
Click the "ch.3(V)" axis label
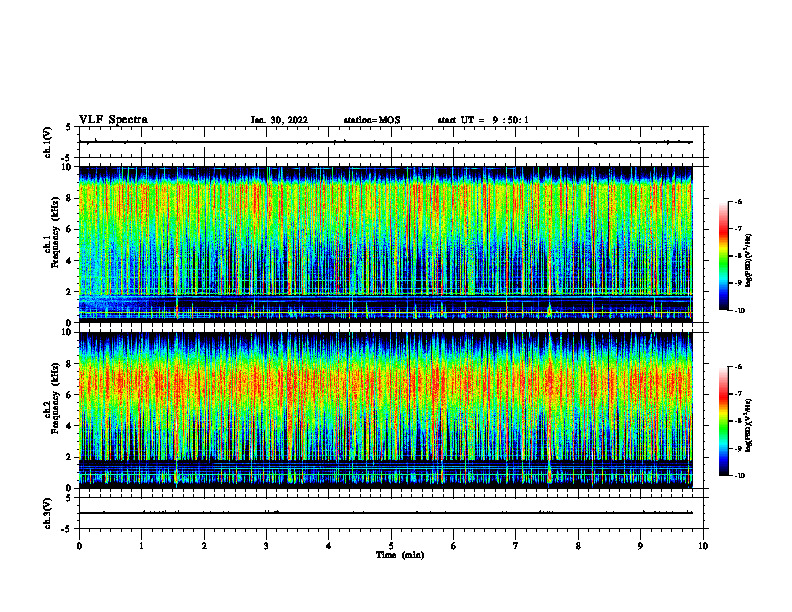point(47,513)
